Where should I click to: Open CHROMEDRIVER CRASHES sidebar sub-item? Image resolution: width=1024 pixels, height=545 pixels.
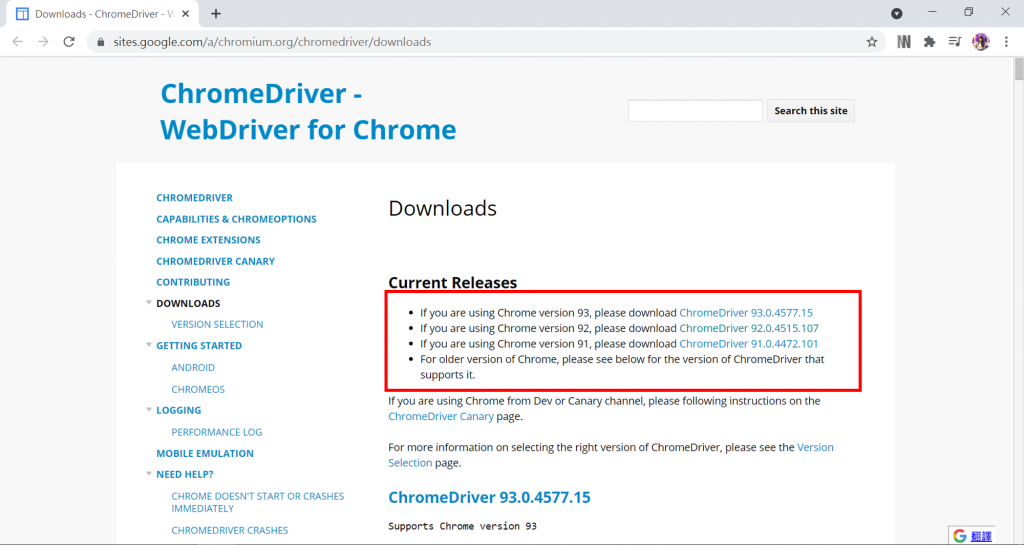[229, 531]
